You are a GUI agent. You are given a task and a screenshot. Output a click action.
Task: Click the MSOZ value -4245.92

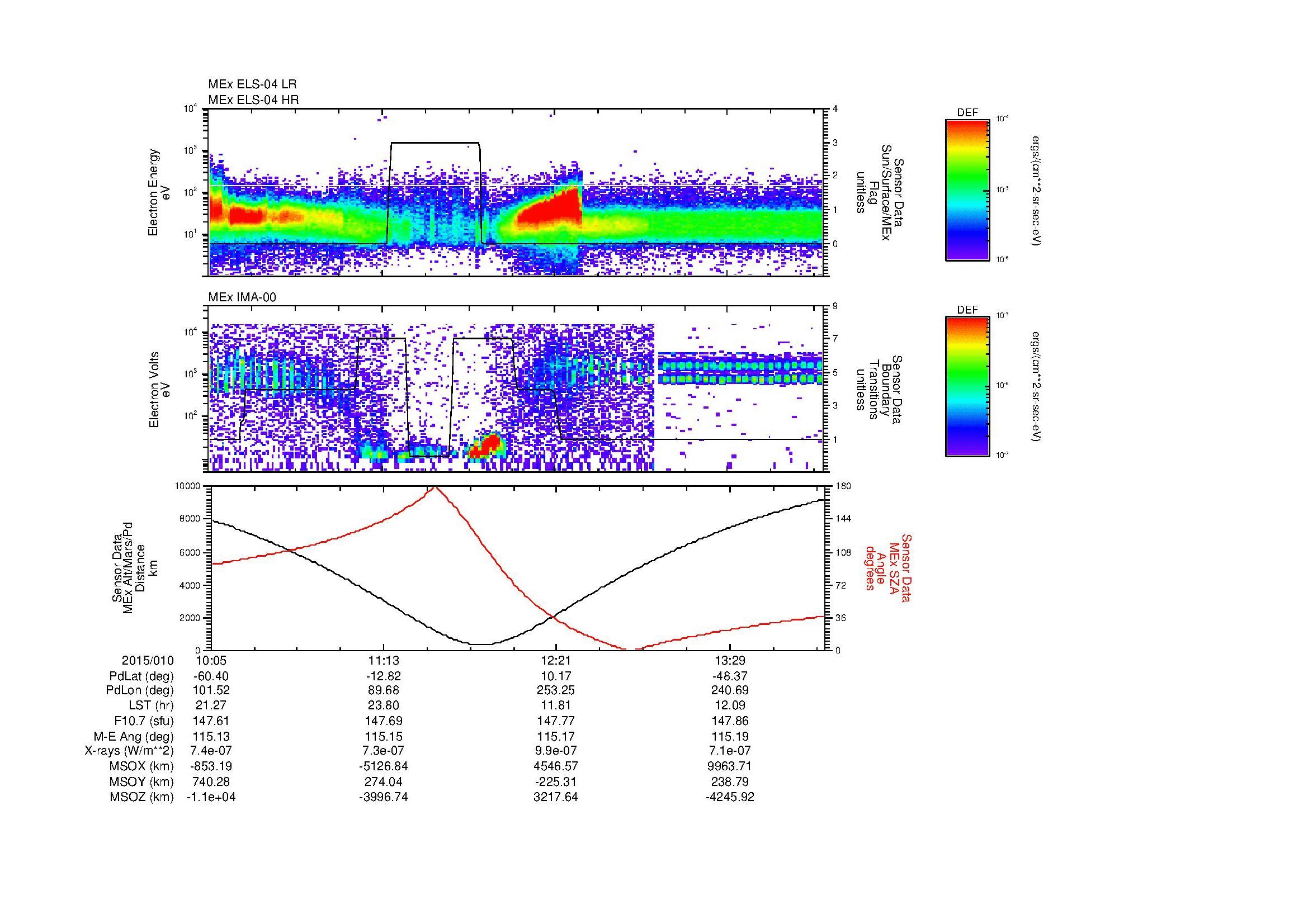[x=730, y=797]
